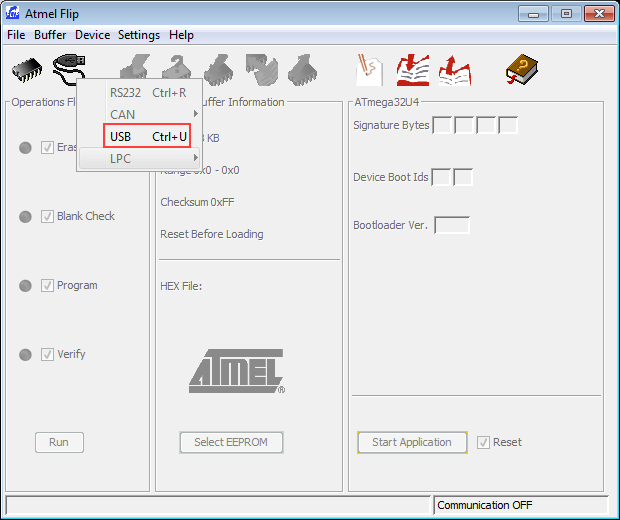
Task: Click the Reset Before Loading text
Action: [x=212, y=234]
